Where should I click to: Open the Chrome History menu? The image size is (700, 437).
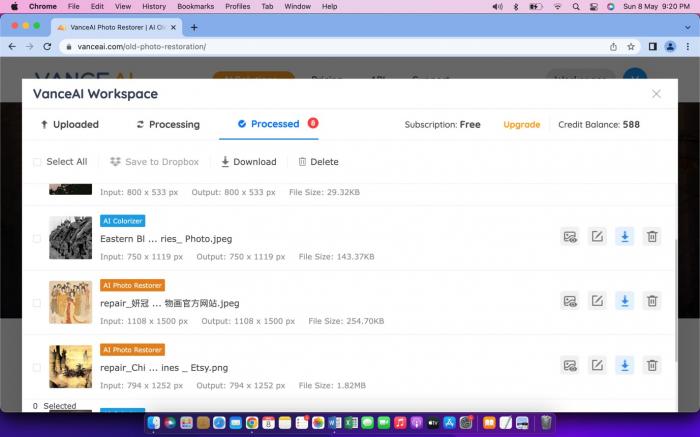pos(154,7)
